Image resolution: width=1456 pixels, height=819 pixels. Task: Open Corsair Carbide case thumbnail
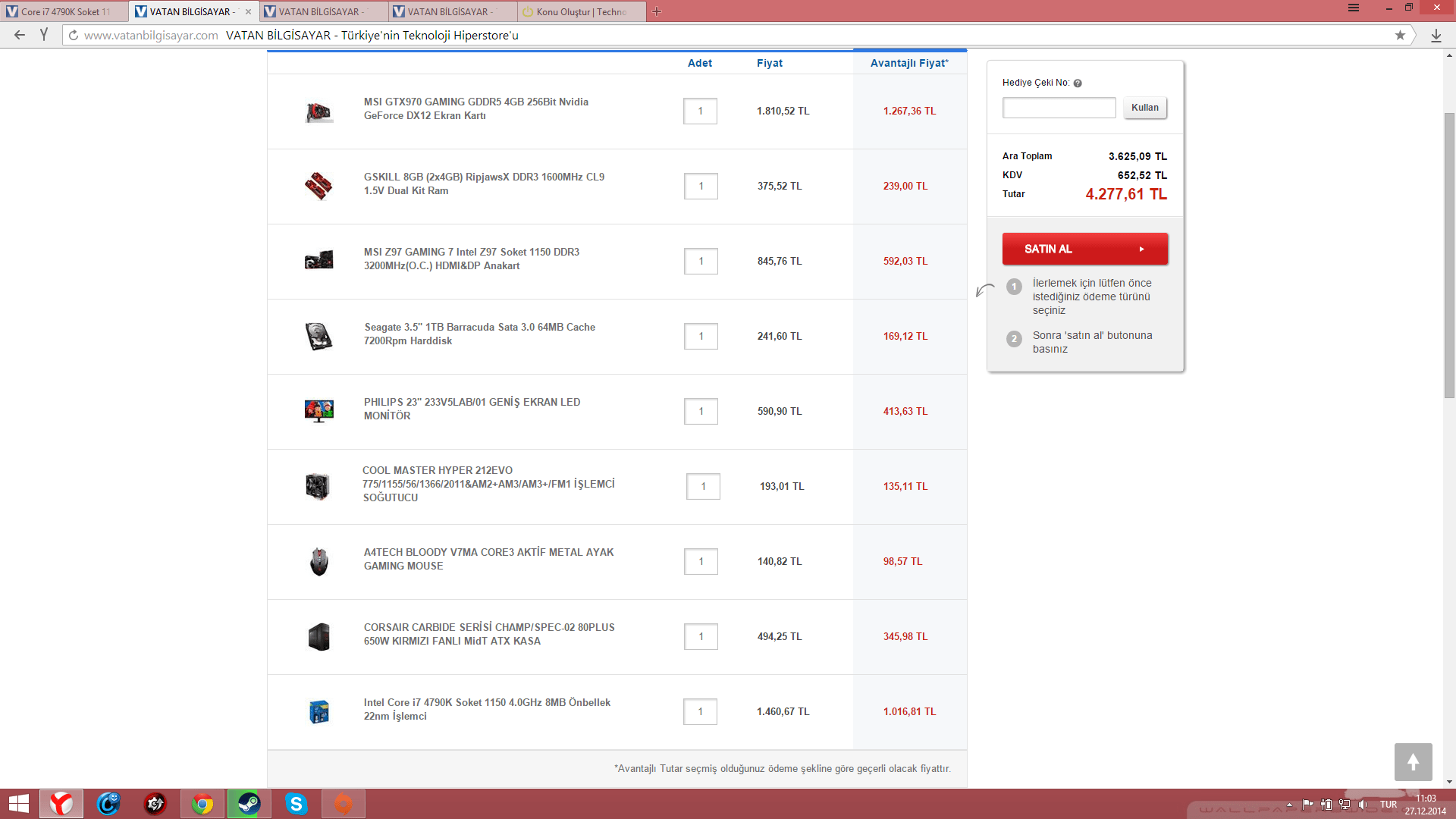click(319, 636)
